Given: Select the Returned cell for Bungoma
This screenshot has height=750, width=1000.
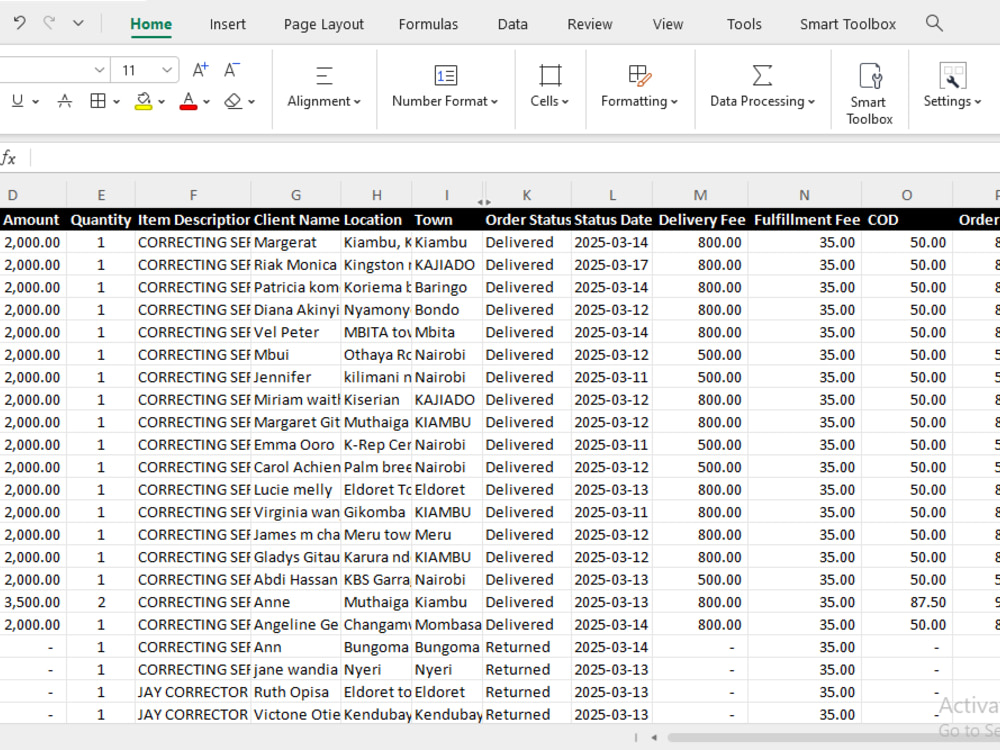Looking at the screenshot, I should pyautogui.click(x=527, y=647).
